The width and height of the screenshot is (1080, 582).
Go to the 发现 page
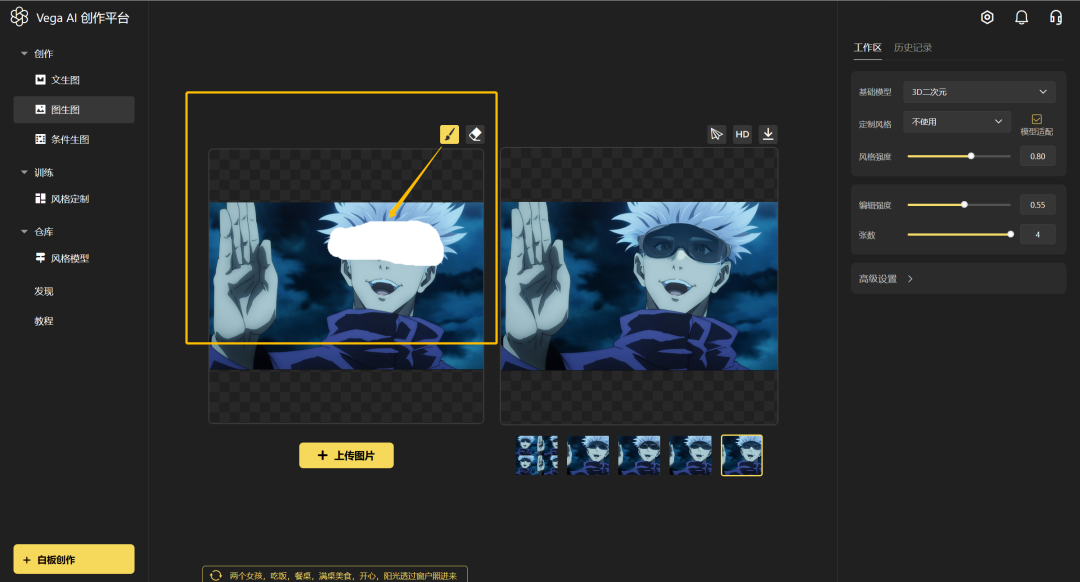click(44, 291)
